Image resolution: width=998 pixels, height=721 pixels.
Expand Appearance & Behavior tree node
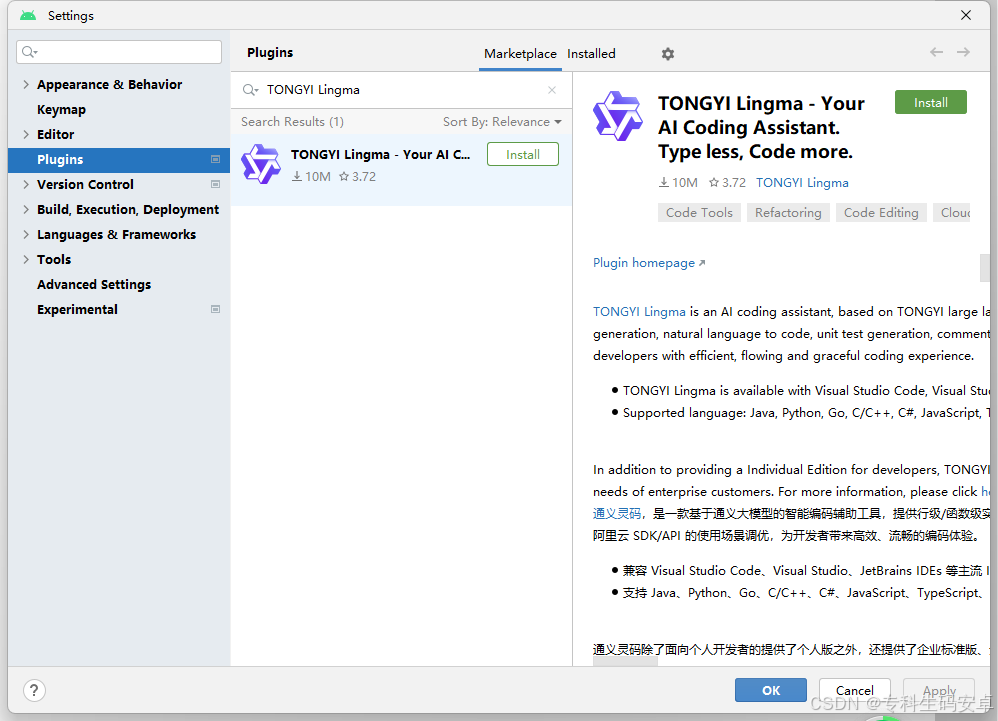25,84
